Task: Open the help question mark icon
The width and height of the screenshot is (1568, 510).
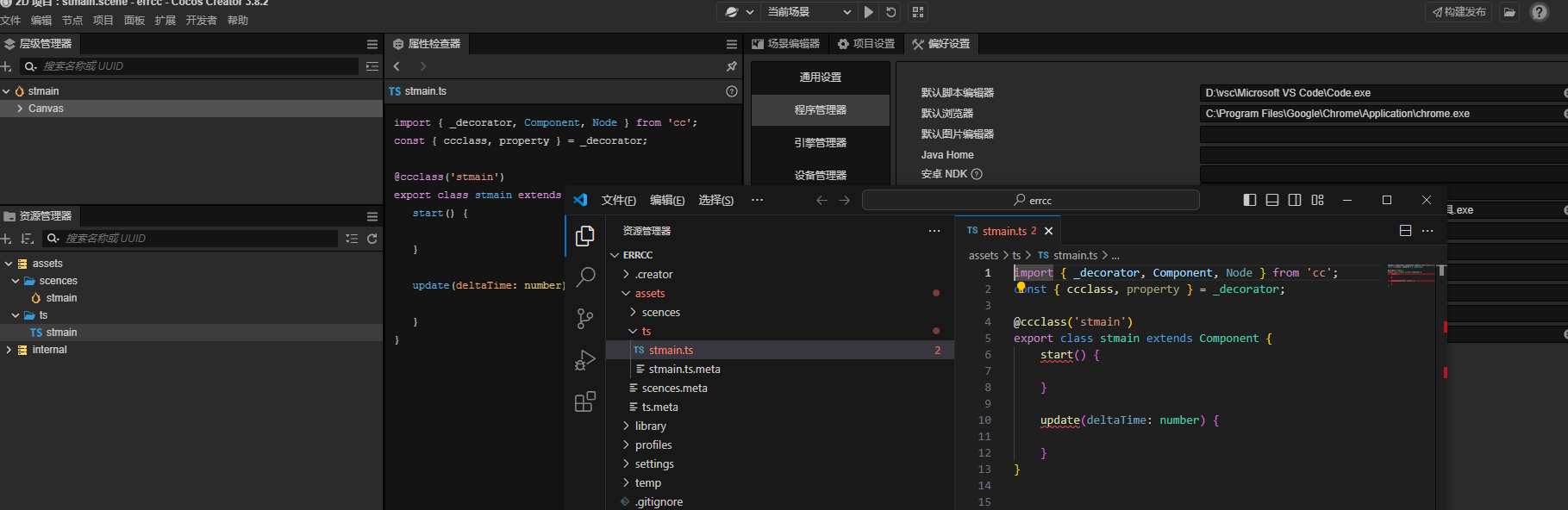Action: (1540, 12)
